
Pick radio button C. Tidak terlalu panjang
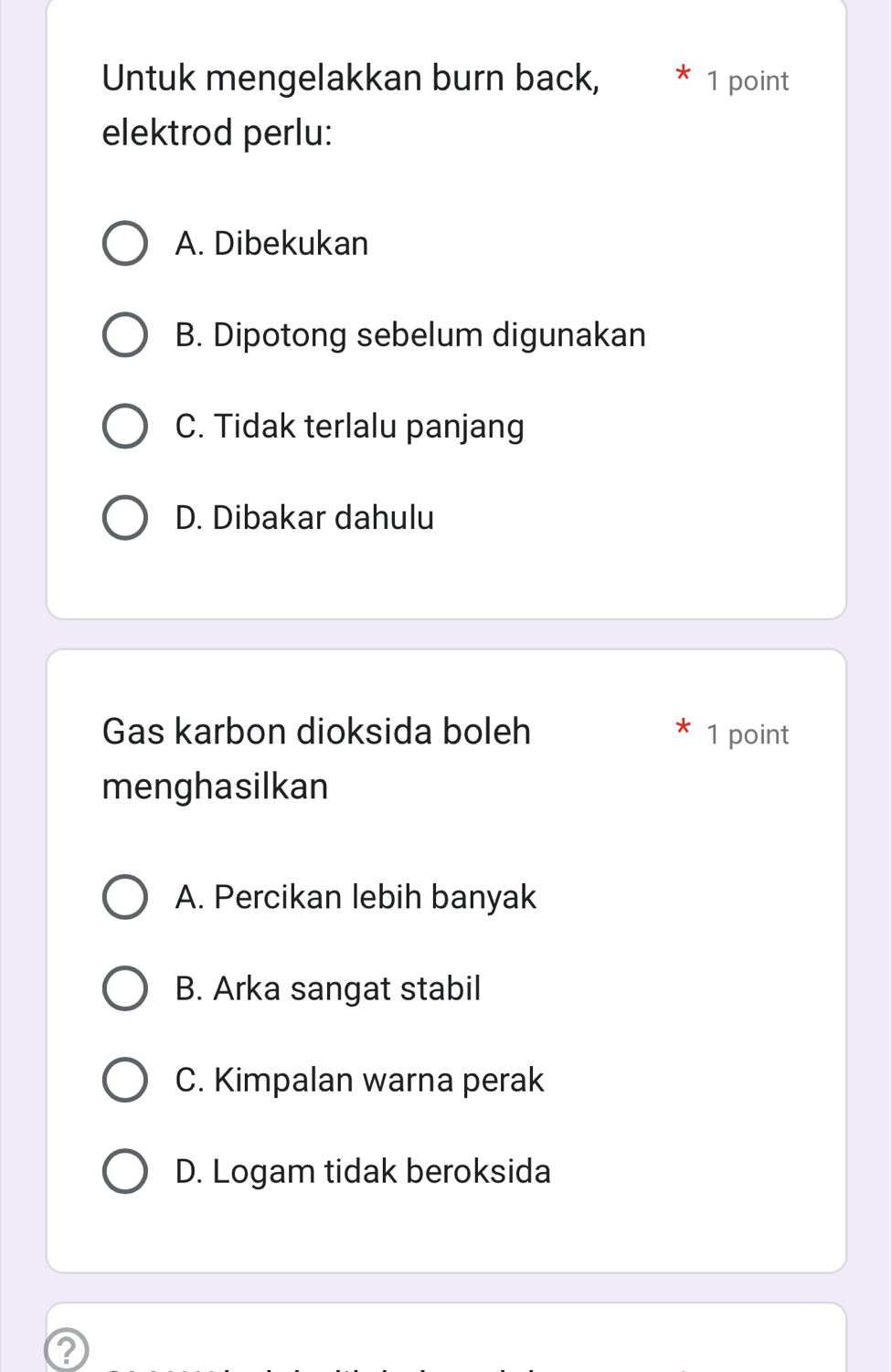point(124,427)
